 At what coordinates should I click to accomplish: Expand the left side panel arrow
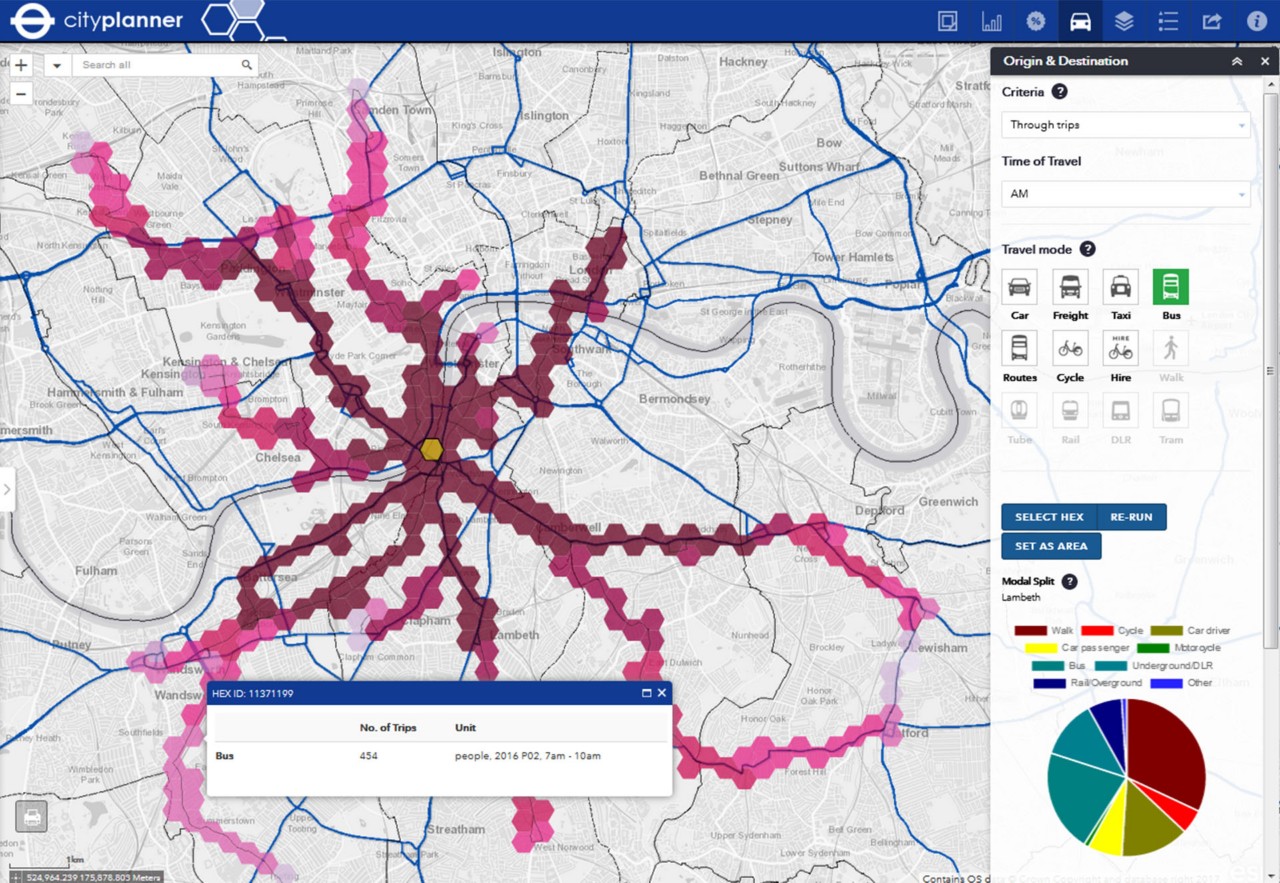pos(7,490)
